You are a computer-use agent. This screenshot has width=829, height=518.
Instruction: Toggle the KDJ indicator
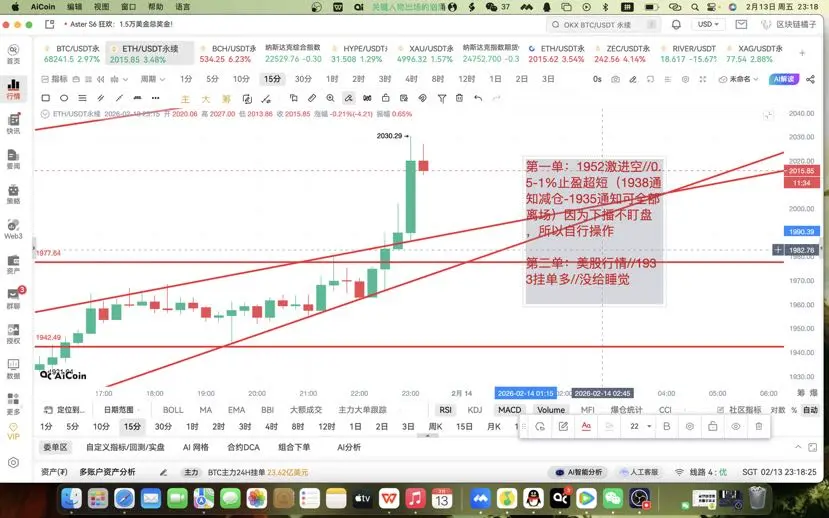475,410
